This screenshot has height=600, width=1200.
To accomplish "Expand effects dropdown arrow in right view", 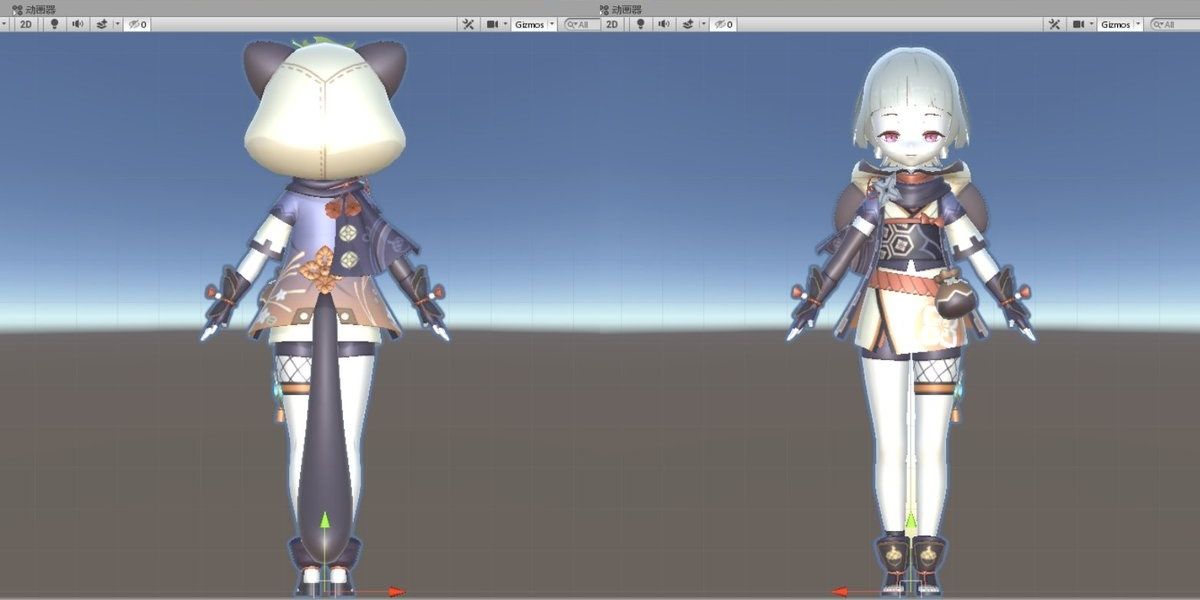I will click(x=704, y=24).
